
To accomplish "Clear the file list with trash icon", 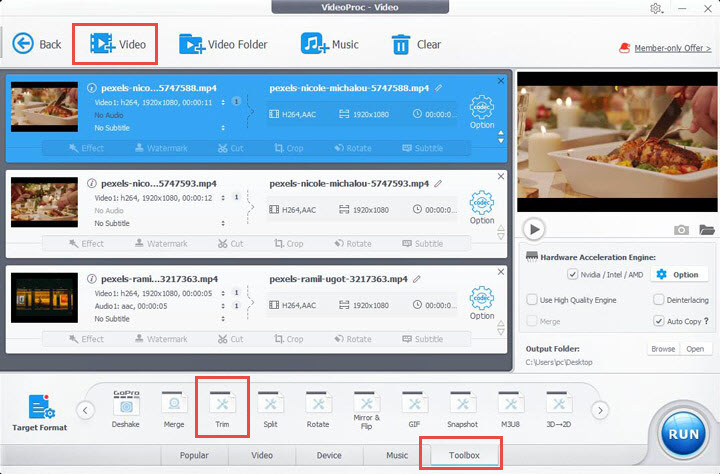I will (416, 45).
